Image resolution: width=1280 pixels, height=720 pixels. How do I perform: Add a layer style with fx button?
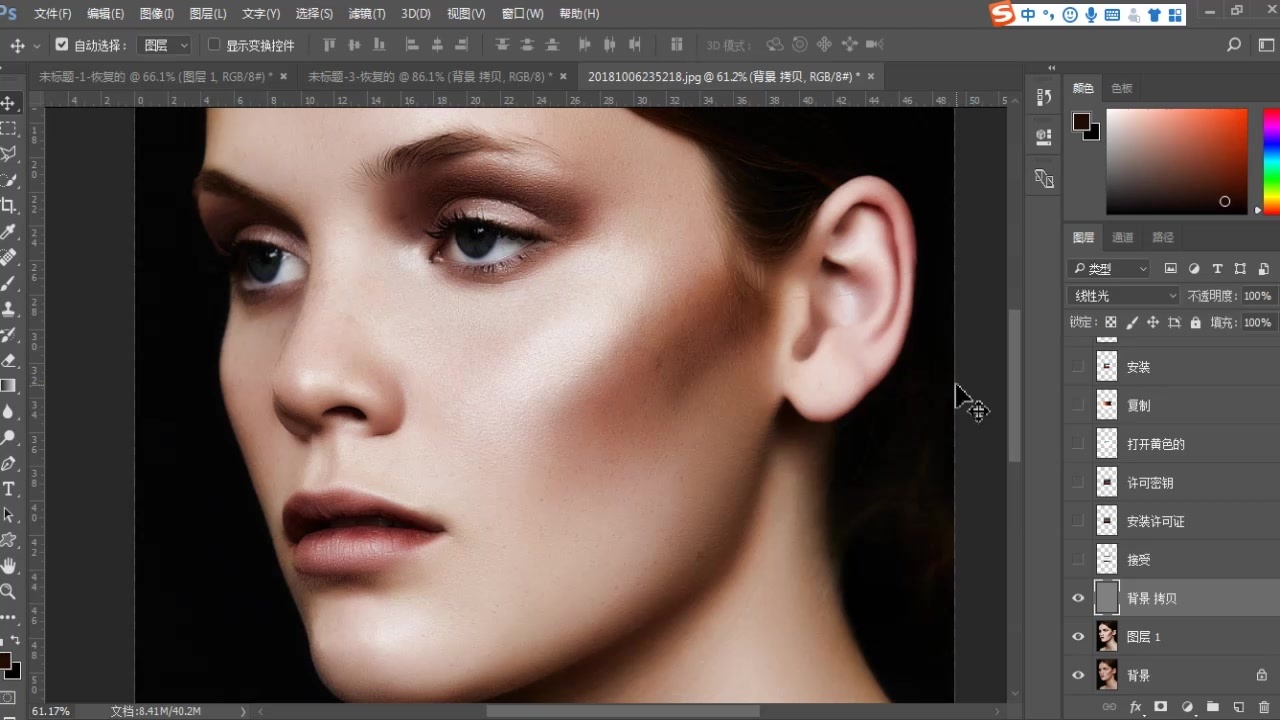(x=1135, y=707)
